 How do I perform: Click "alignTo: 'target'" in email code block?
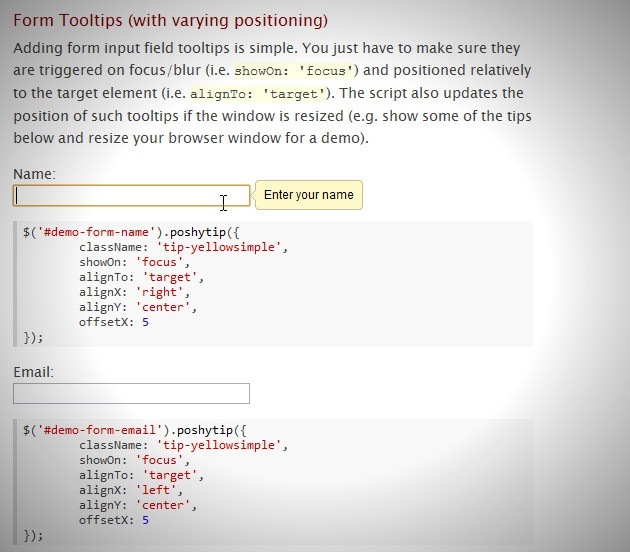coord(141,475)
